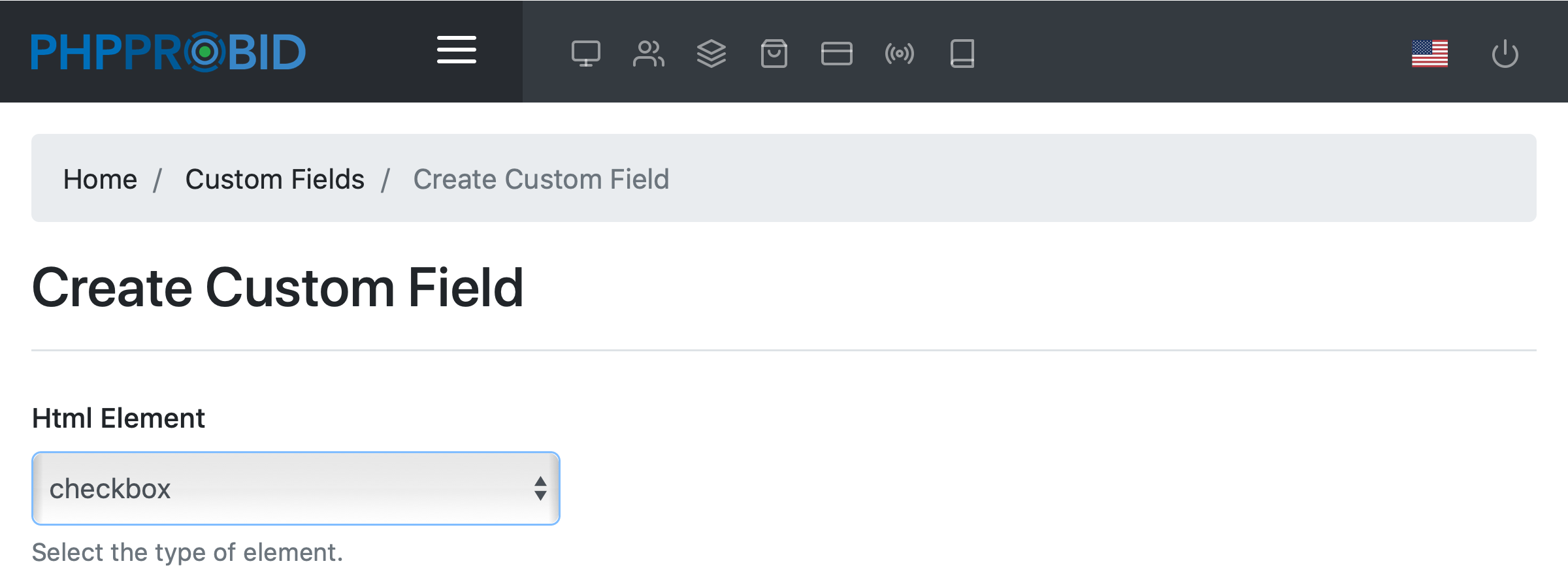Click the divider line under the page heading
This screenshot has height=572, width=1568.
pos(784,350)
